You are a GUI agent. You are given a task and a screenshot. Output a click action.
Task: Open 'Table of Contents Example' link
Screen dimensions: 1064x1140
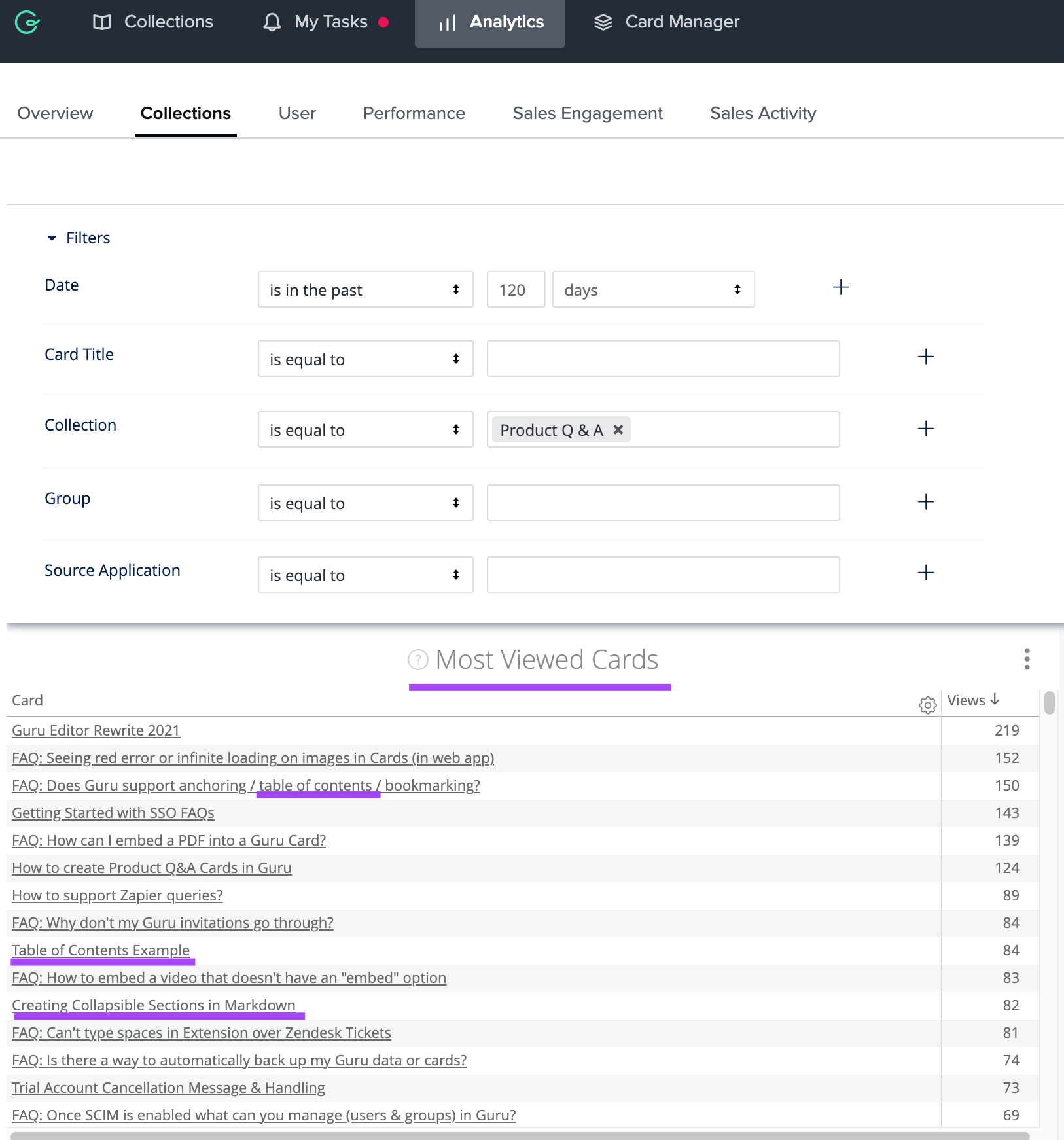click(x=101, y=950)
